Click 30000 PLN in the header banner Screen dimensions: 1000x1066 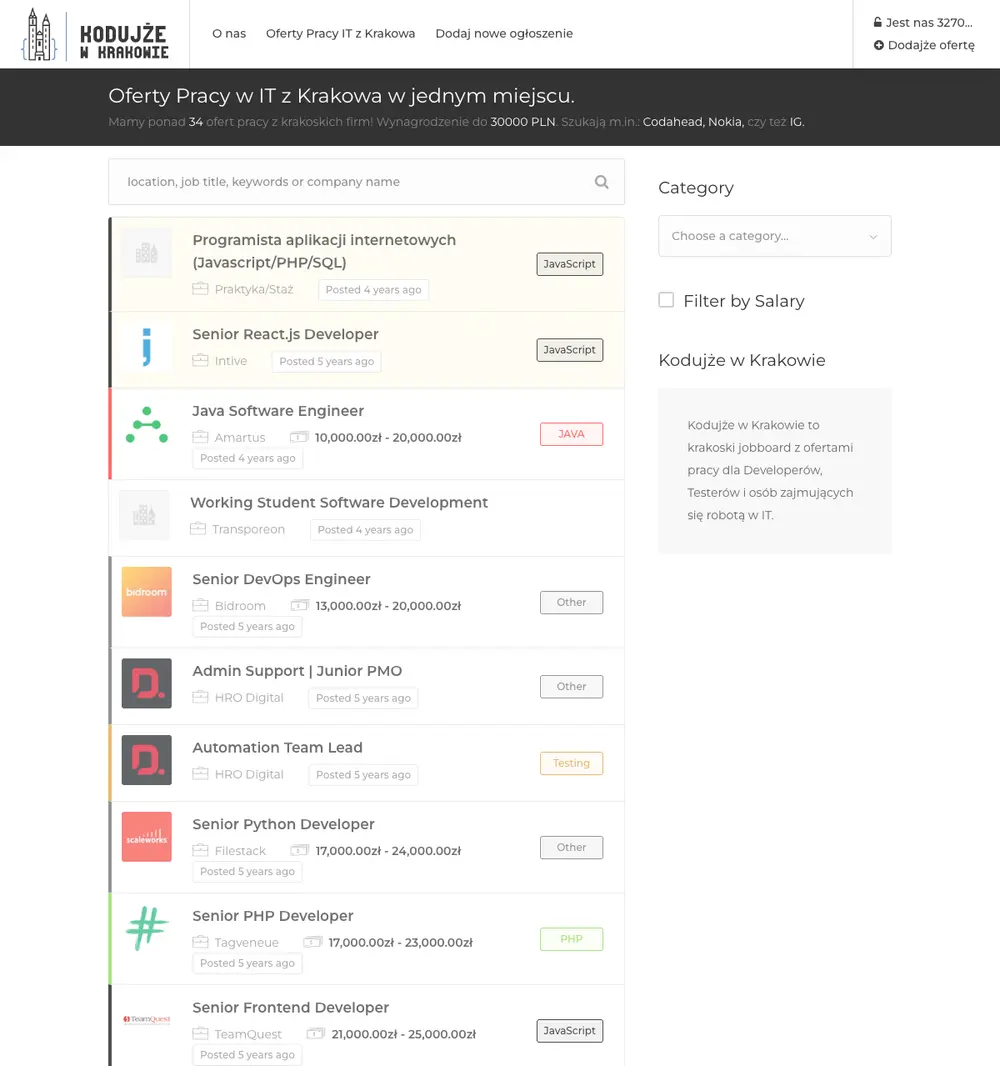coord(522,122)
